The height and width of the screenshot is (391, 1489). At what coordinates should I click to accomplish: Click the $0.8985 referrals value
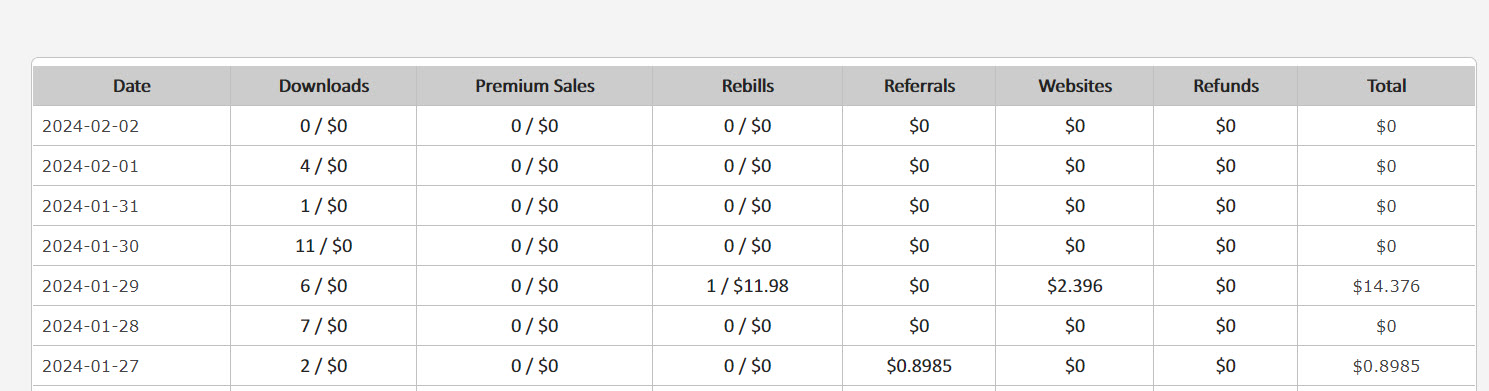click(x=919, y=366)
